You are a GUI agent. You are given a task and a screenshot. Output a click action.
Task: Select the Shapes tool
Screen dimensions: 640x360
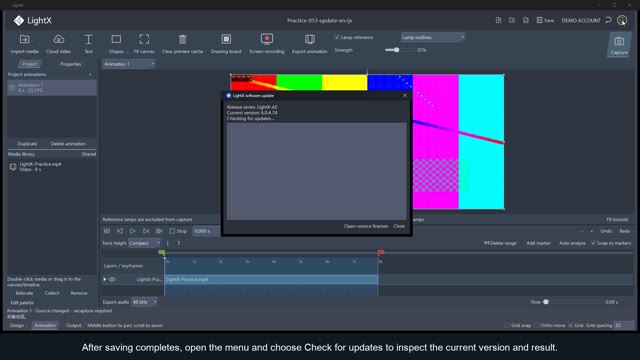[x=116, y=44]
